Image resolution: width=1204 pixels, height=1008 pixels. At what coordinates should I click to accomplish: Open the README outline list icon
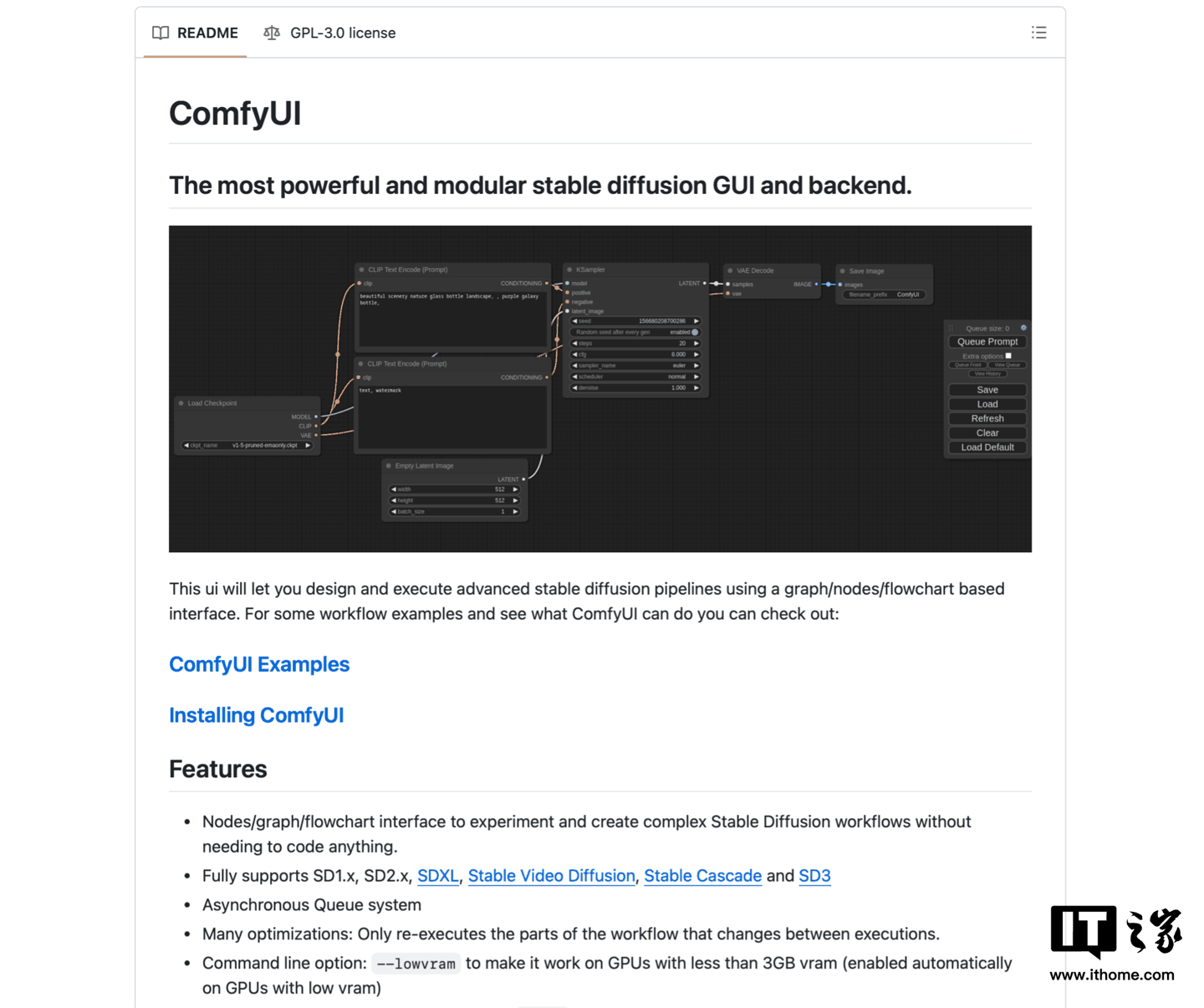[1038, 33]
